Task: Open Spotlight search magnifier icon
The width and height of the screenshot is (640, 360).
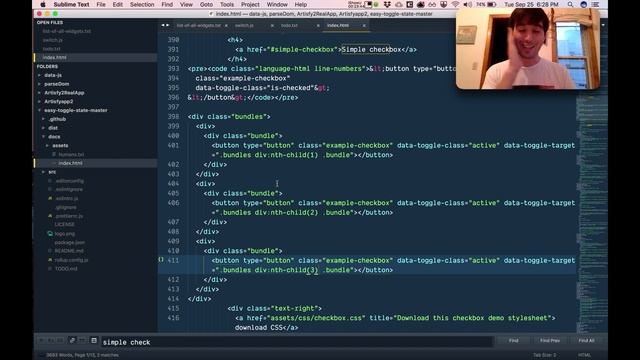Action: pos(570,4)
